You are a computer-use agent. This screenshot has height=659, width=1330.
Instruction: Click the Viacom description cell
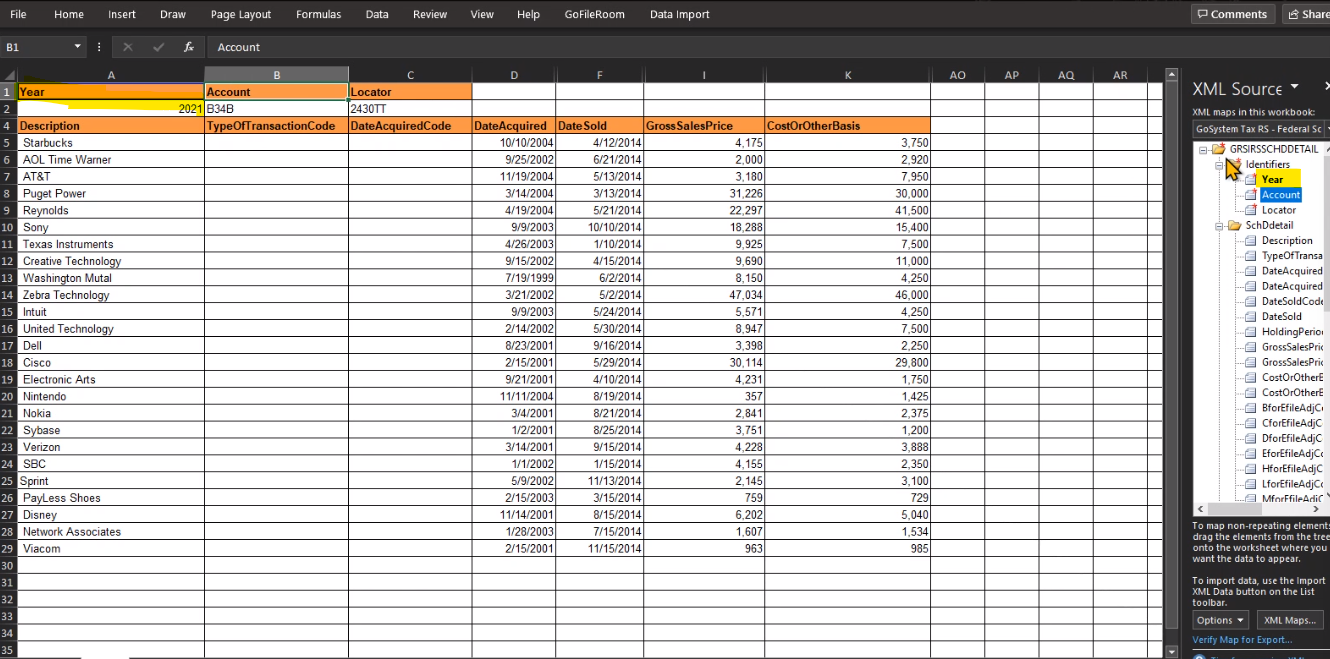pos(111,548)
